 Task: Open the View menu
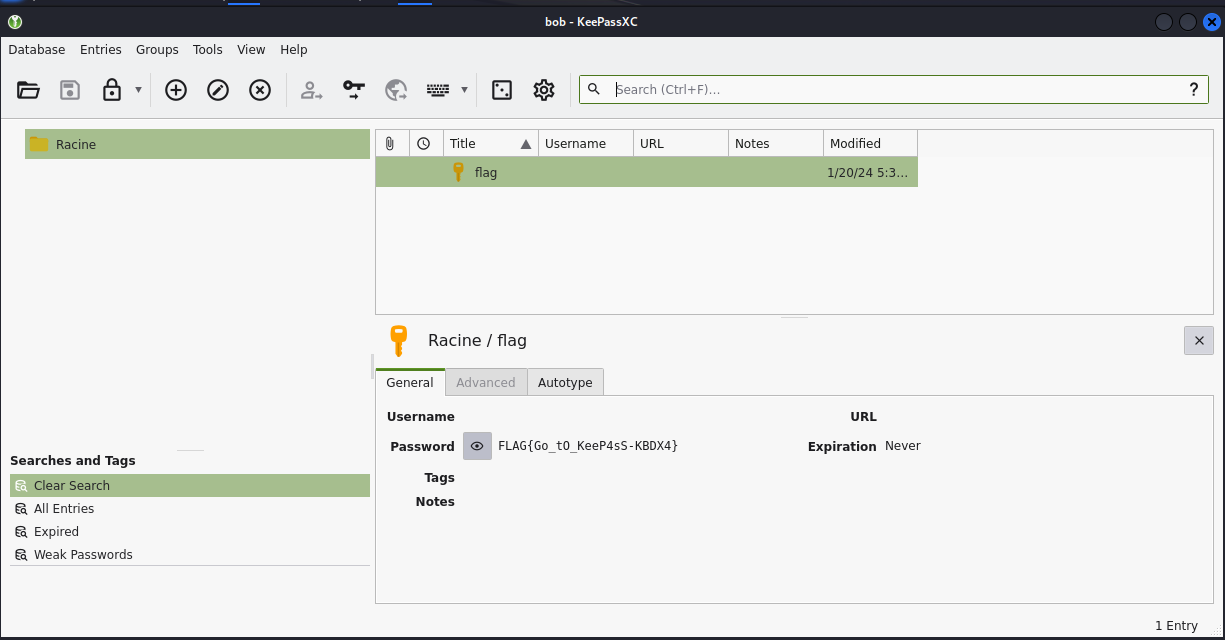tap(251, 49)
